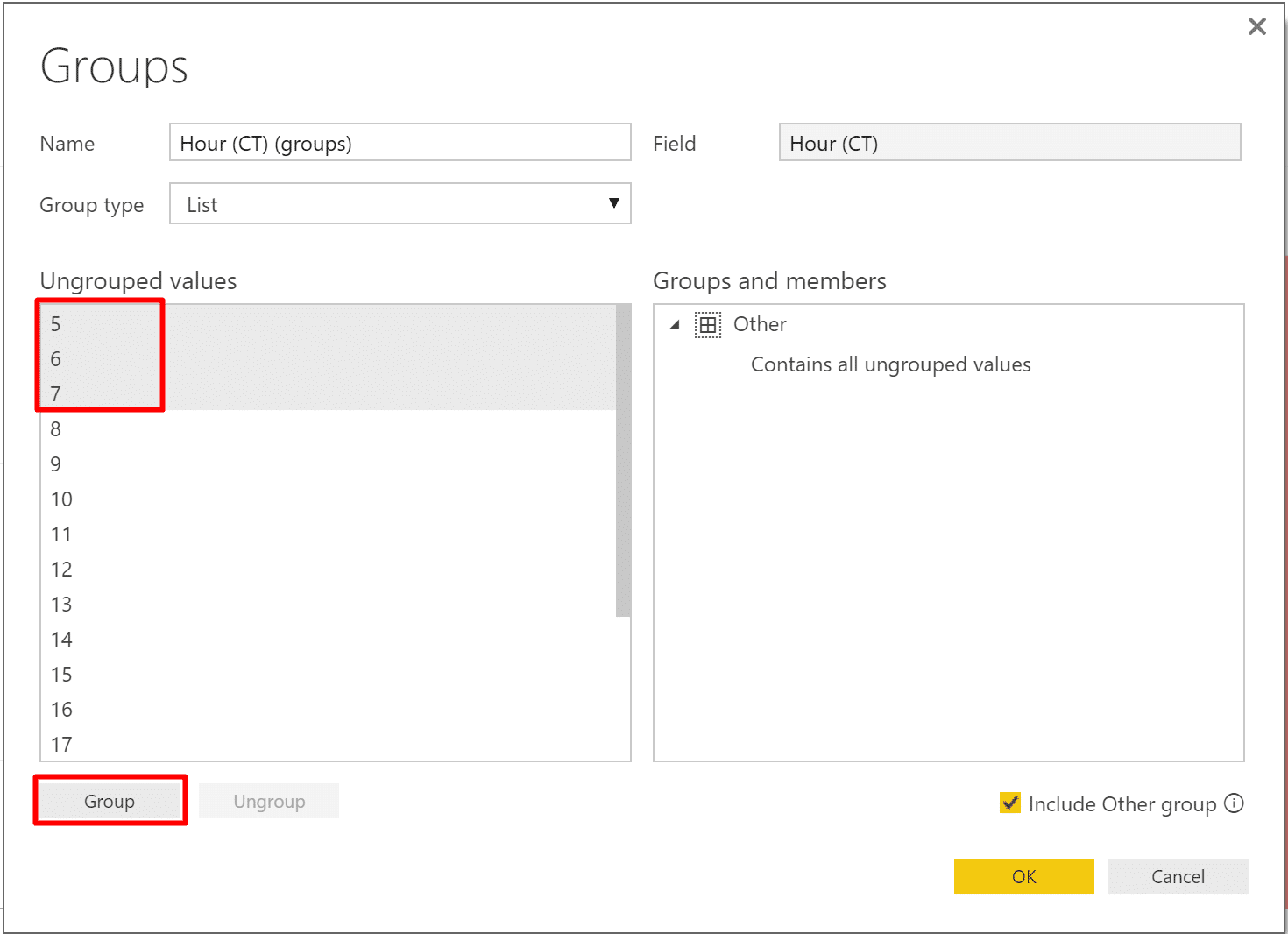1288x934 pixels.
Task: Click the Field box showing Hour (CT)
Action: click(x=1010, y=142)
